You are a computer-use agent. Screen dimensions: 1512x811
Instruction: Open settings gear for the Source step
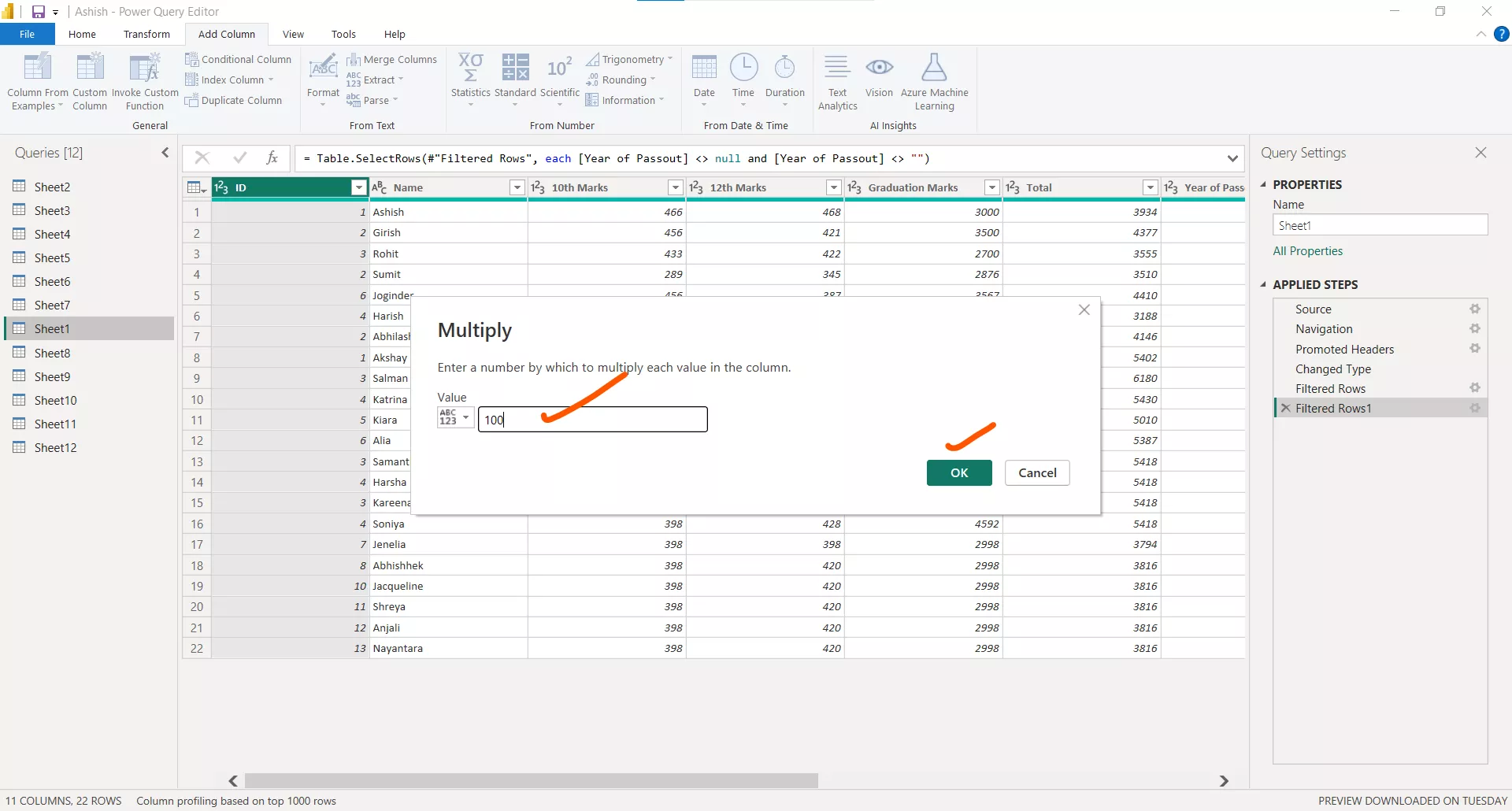pos(1474,309)
